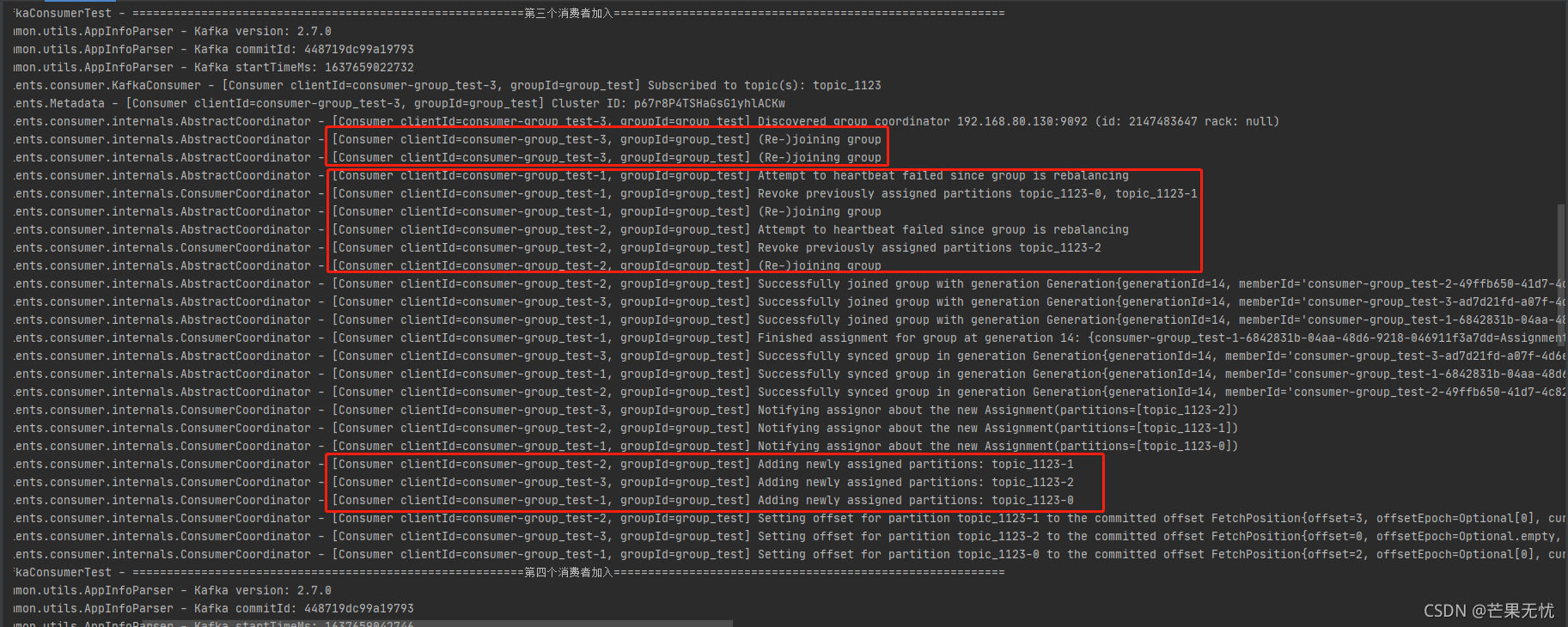Select 'Finished assignment for group at generation 14' line

pos(790,338)
